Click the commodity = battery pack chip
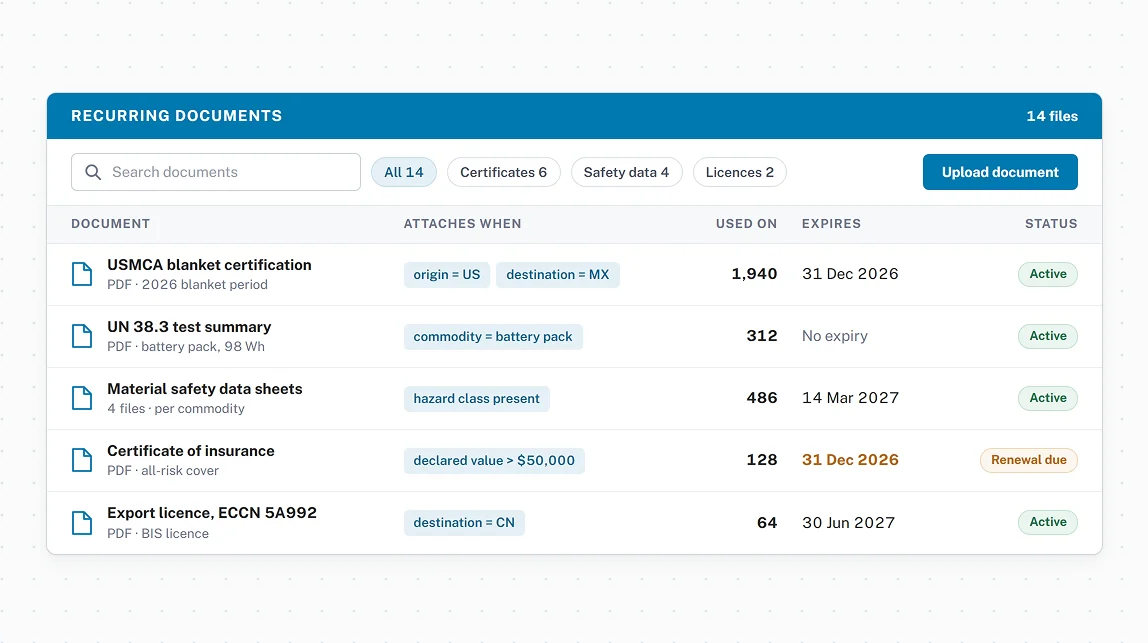Image resolution: width=1148 pixels, height=643 pixels. (493, 337)
